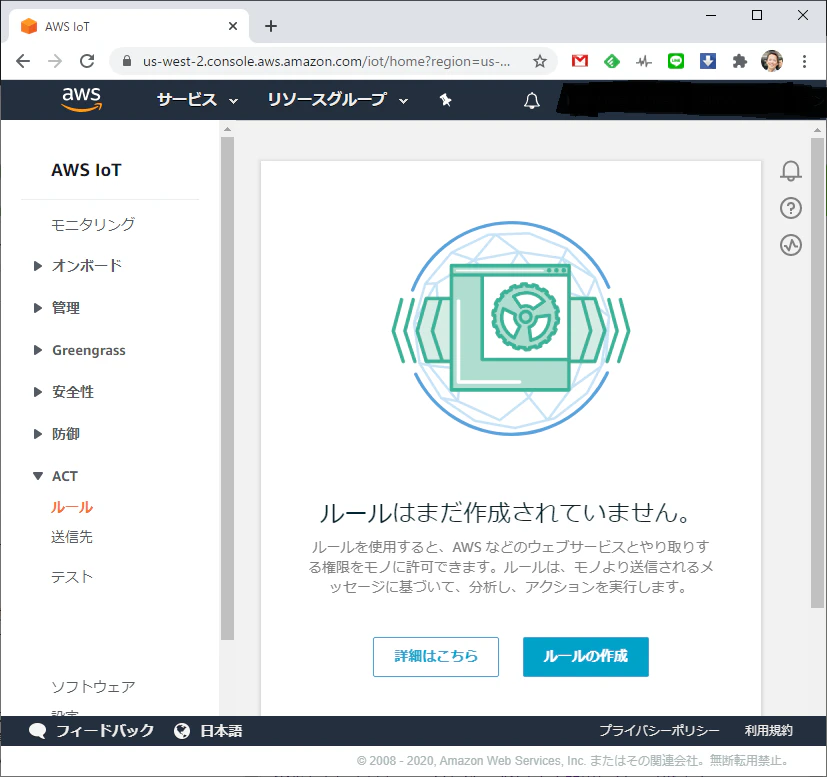Viewport: 827px width, 777px height.
Task: Open 利用規約 link
Action: click(x=768, y=731)
